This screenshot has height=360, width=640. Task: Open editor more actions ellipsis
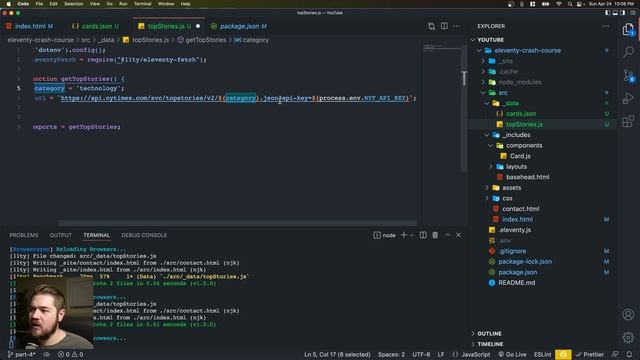tap(456, 26)
